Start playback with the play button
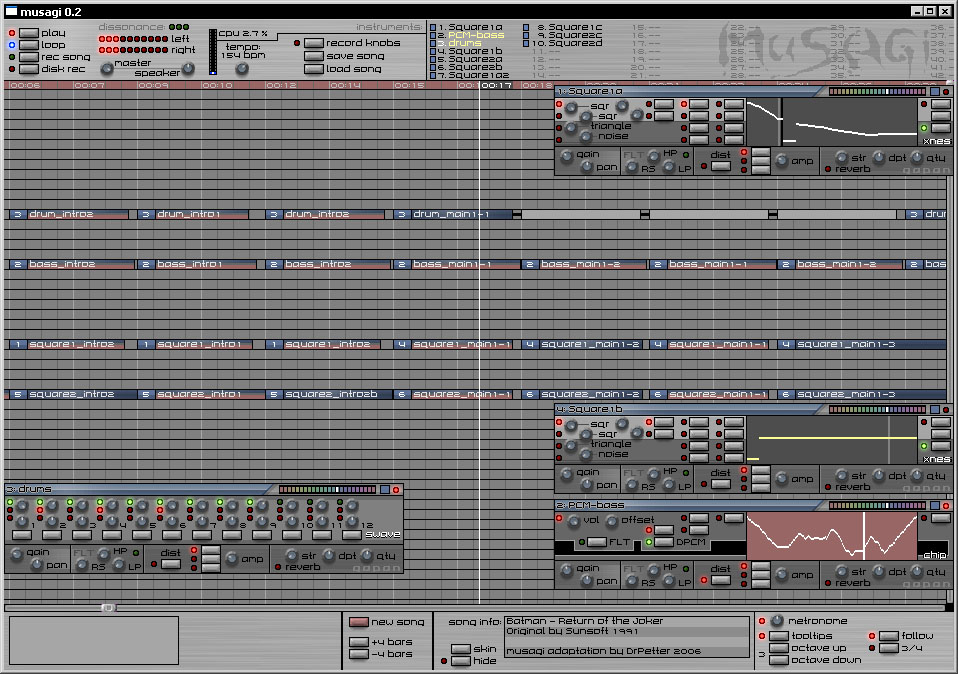This screenshot has width=958, height=674. [x=29, y=33]
